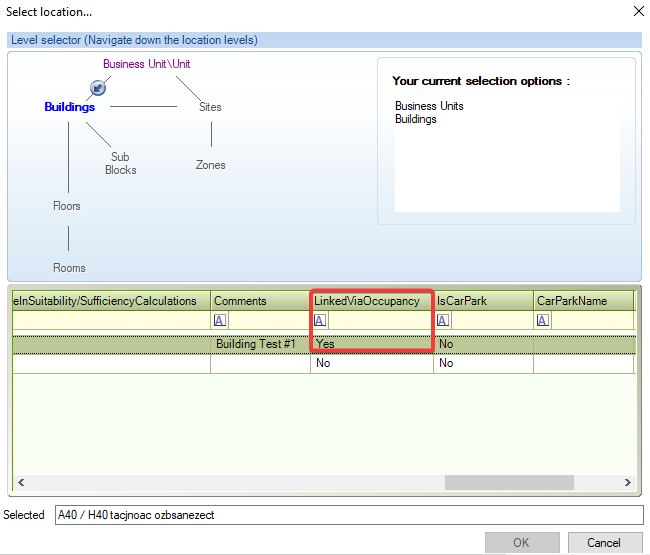The height and width of the screenshot is (555, 650).
Task: Confirm selection with the OK button
Action: point(522,543)
